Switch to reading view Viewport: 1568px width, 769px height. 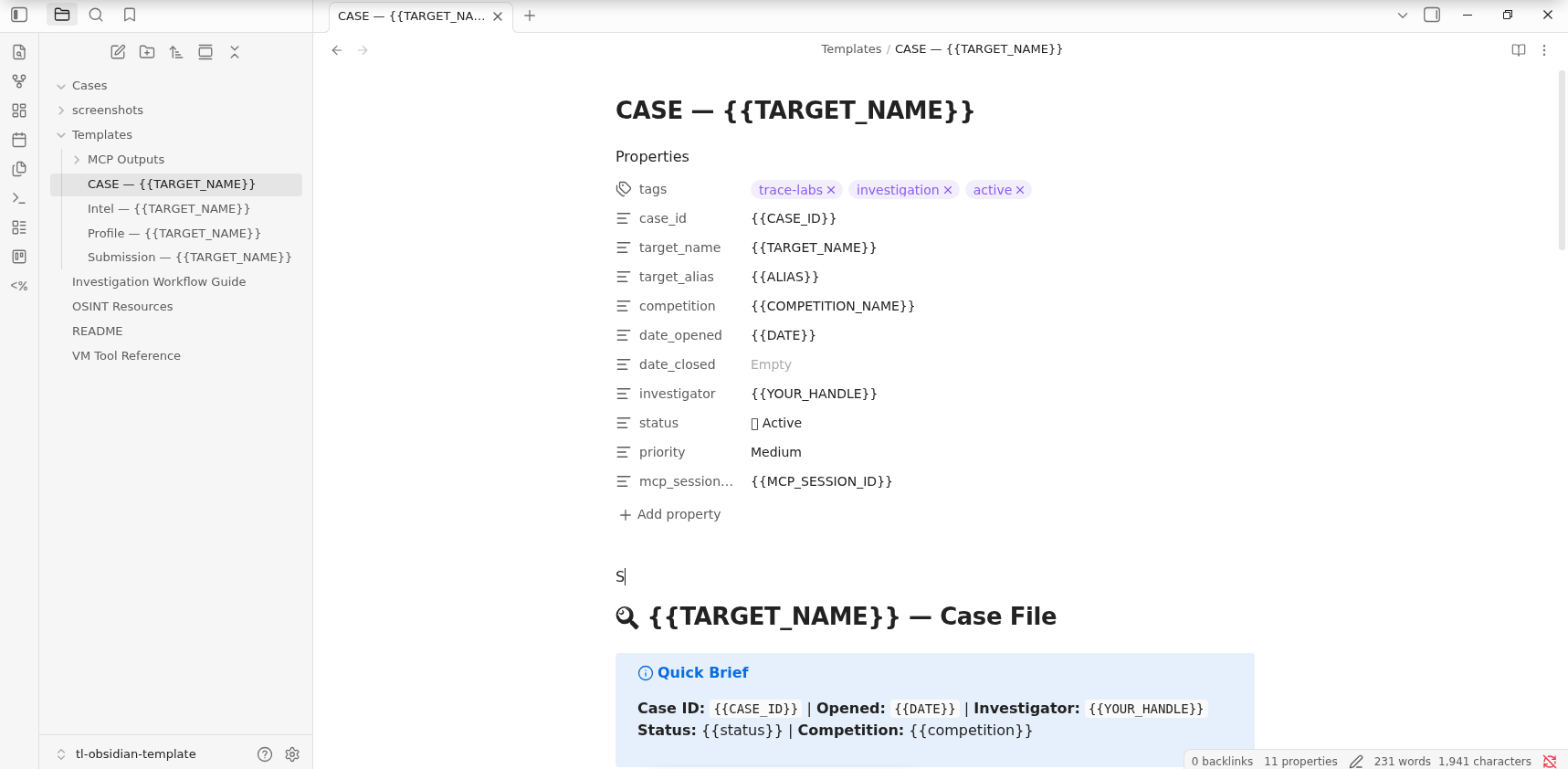pos(1519,50)
